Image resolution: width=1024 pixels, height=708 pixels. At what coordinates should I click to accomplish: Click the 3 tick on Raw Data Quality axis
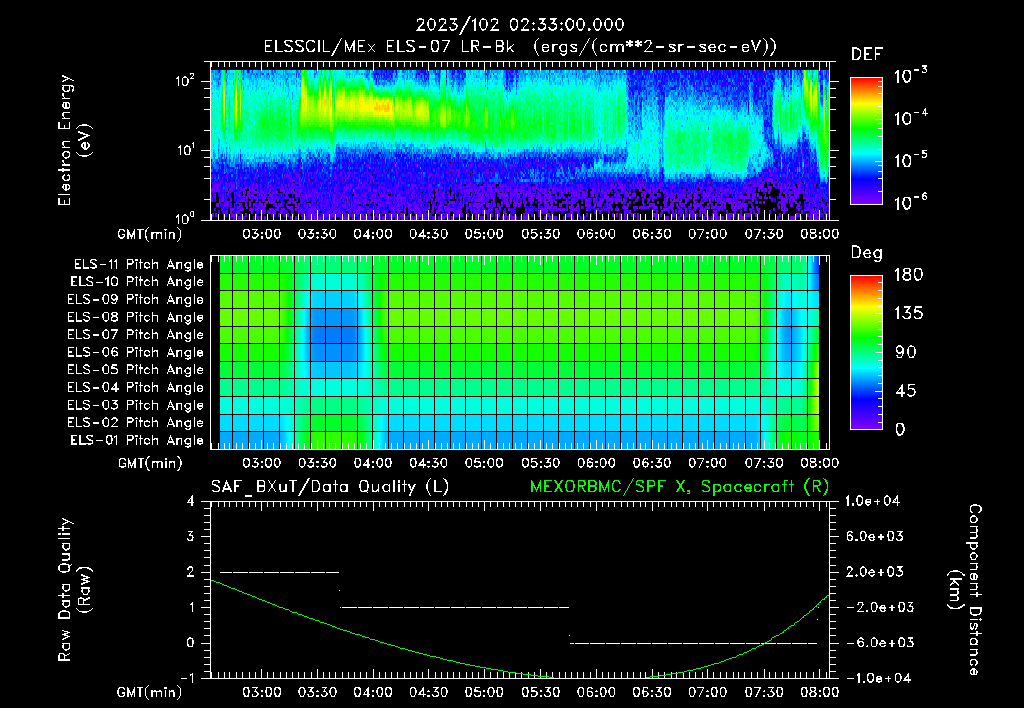point(190,536)
